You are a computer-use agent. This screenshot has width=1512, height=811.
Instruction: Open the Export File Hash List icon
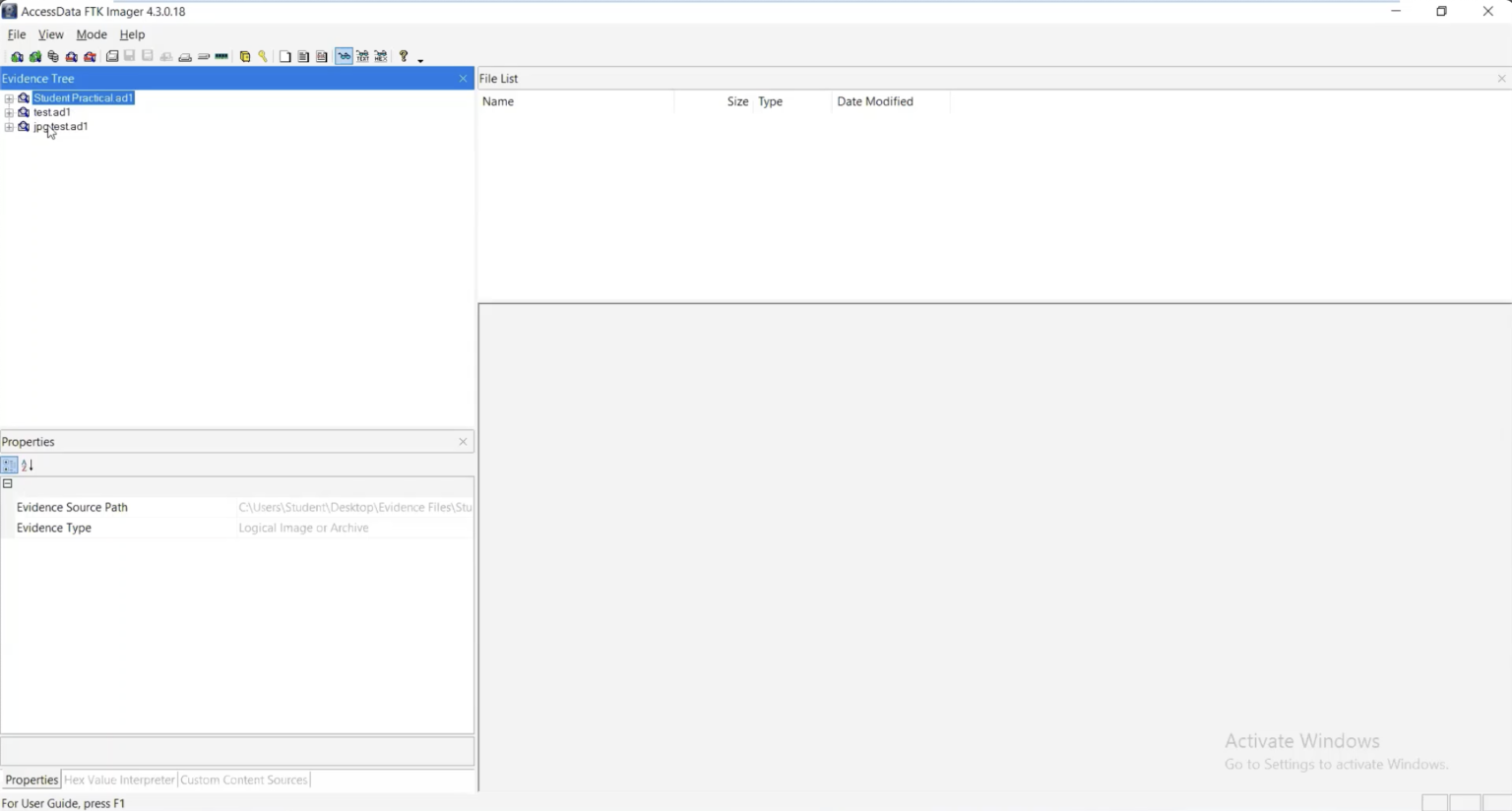[x=322, y=56]
